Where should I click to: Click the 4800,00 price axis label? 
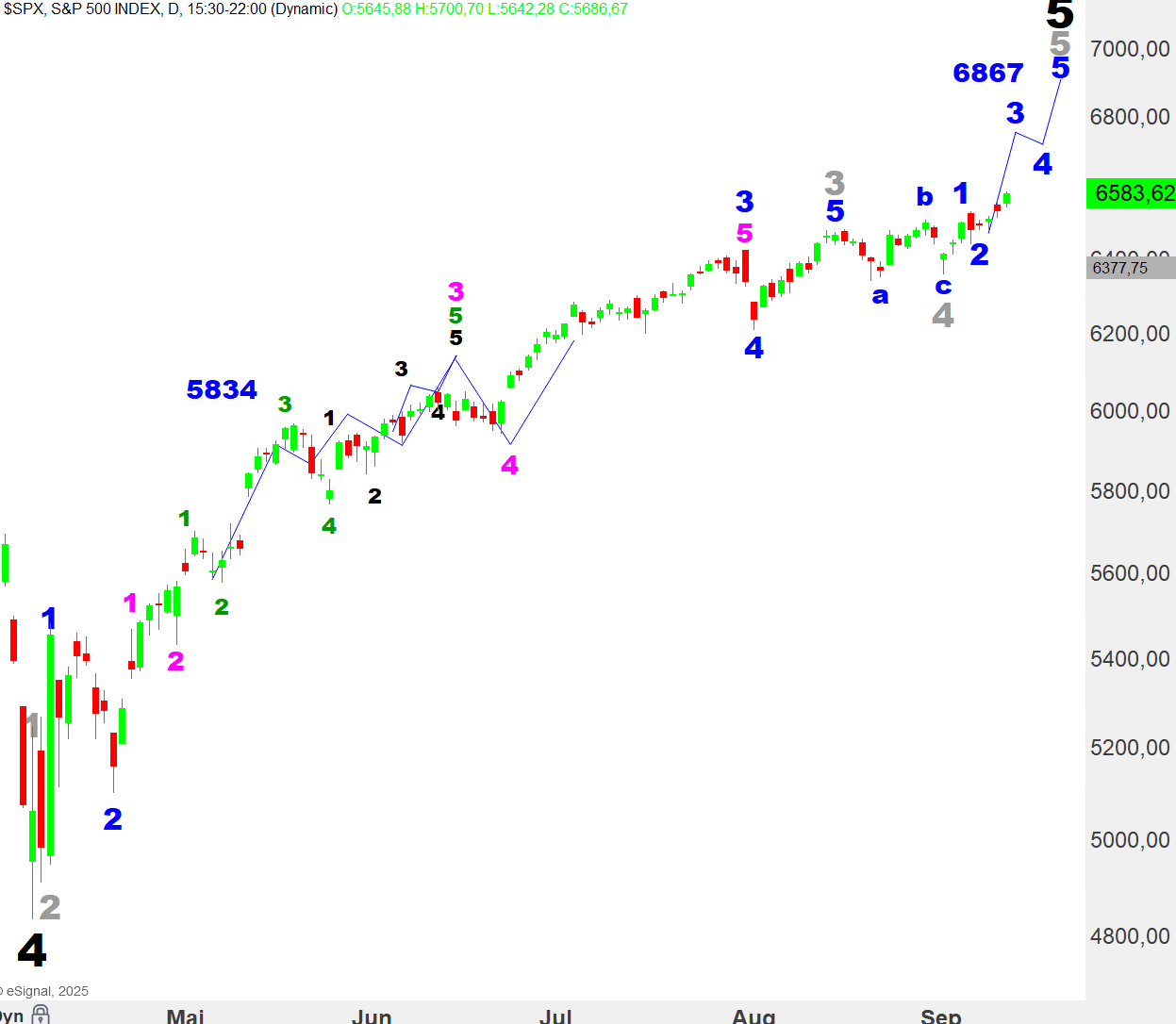pyautogui.click(x=1129, y=936)
